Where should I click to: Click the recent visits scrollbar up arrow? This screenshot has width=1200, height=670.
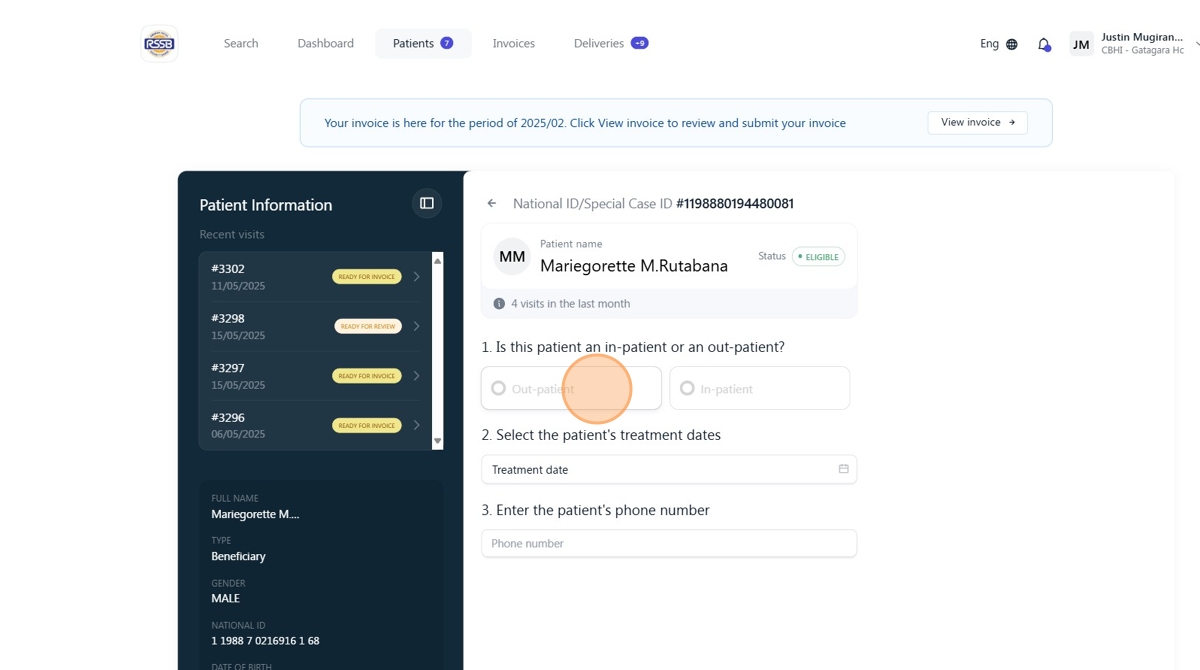pos(437,260)
